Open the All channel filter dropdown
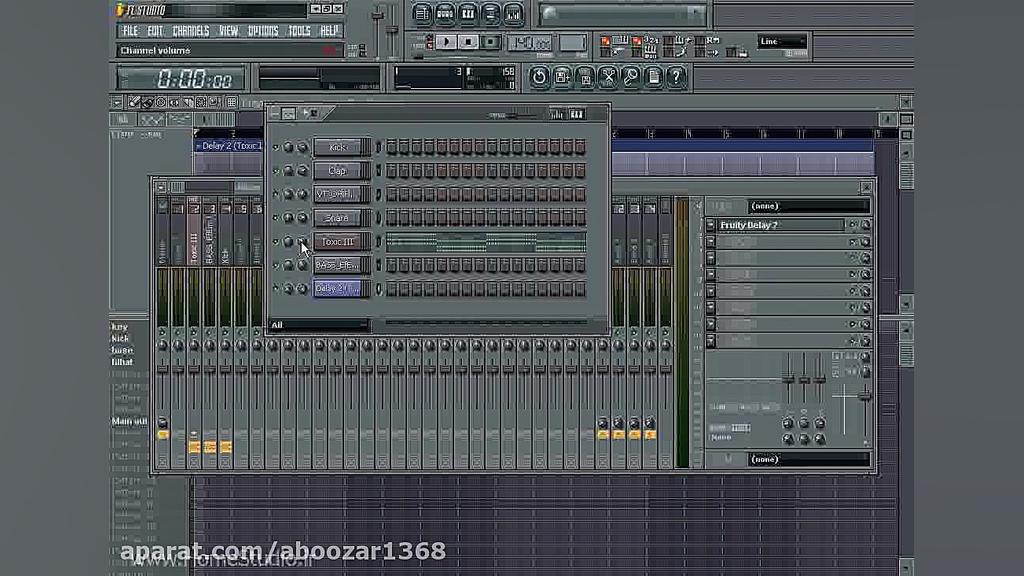The height and width of the screenshot is (576, 1024). [x=319, y=325]
